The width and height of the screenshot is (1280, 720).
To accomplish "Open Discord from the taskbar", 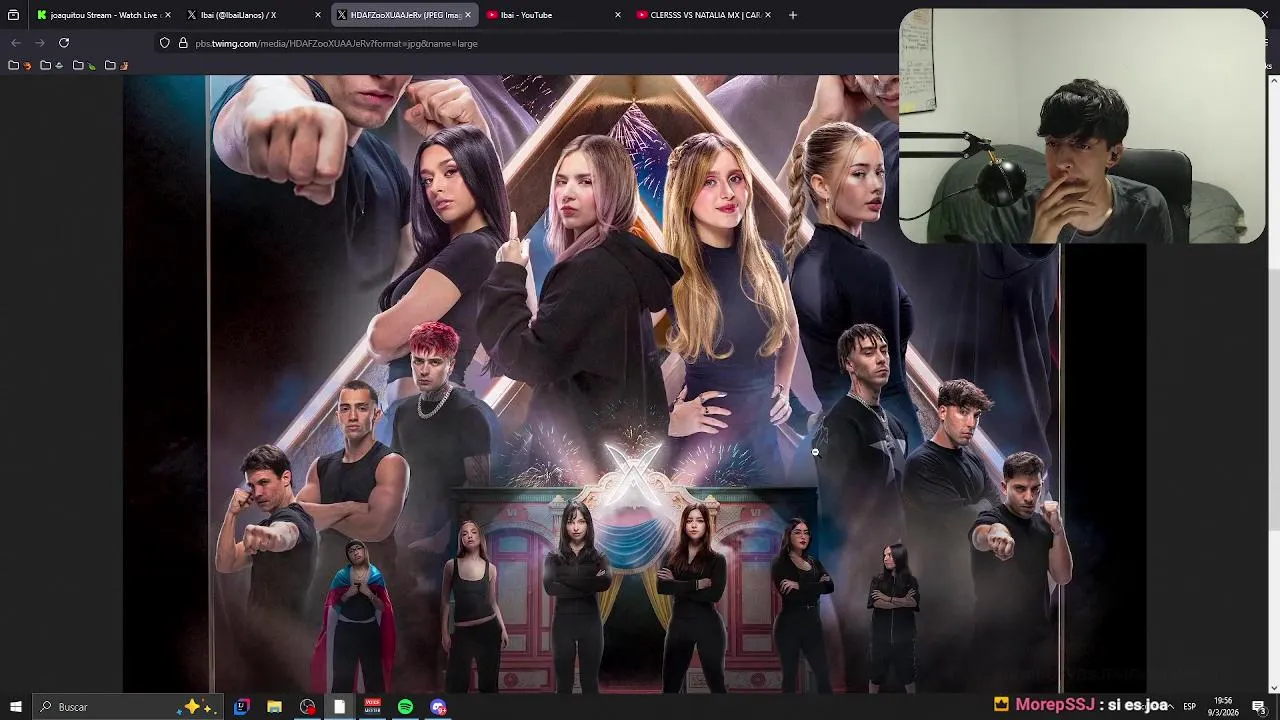I will click(x=438, y=707).
